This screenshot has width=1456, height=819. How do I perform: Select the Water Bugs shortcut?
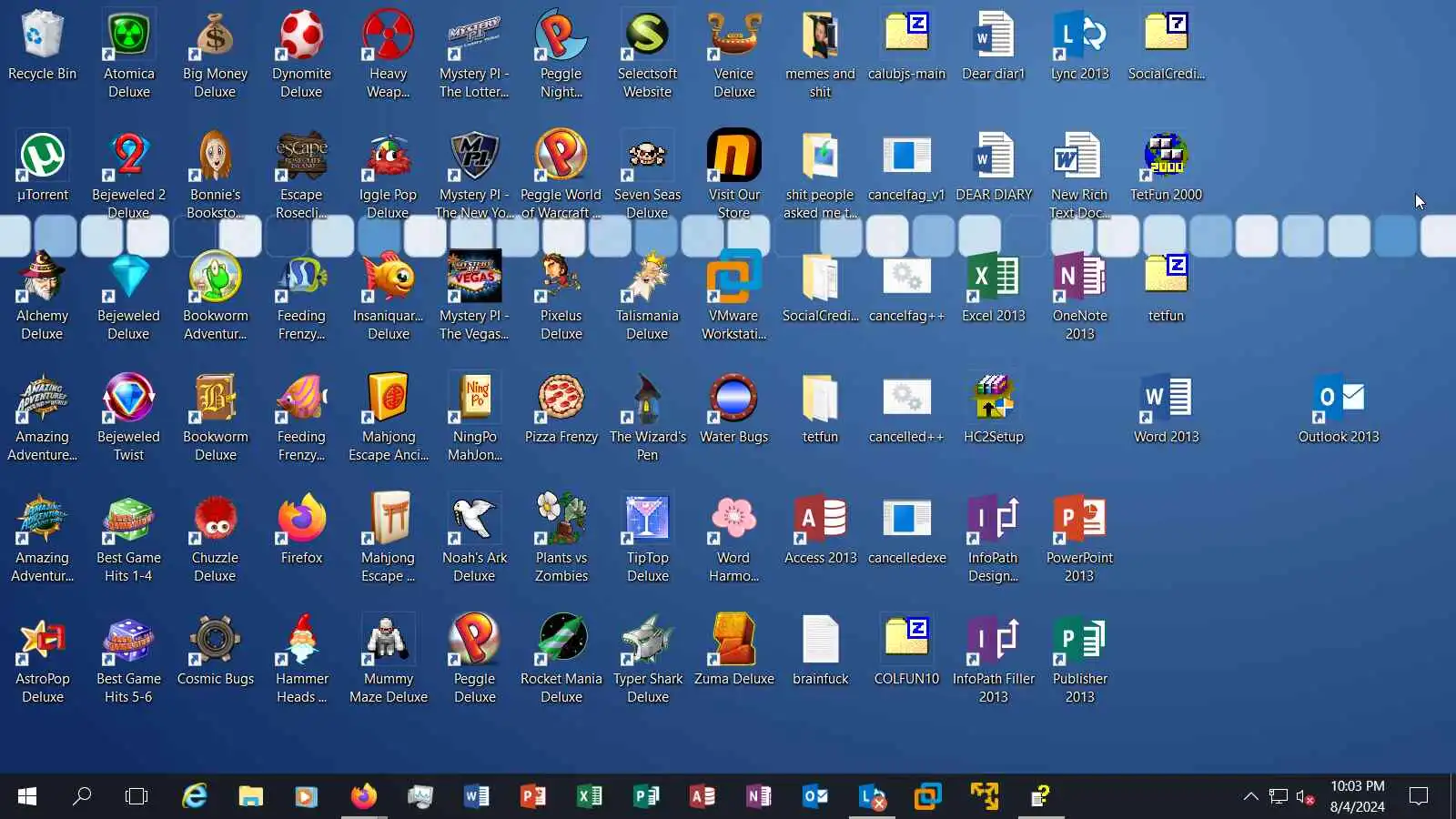point(734,409)
